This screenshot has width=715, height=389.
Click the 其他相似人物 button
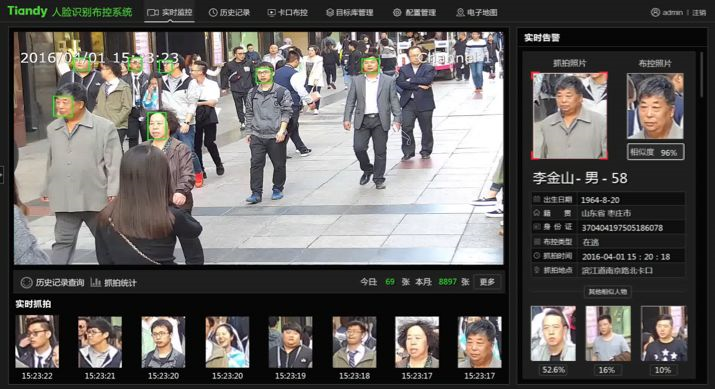click(x=608, y=292)
